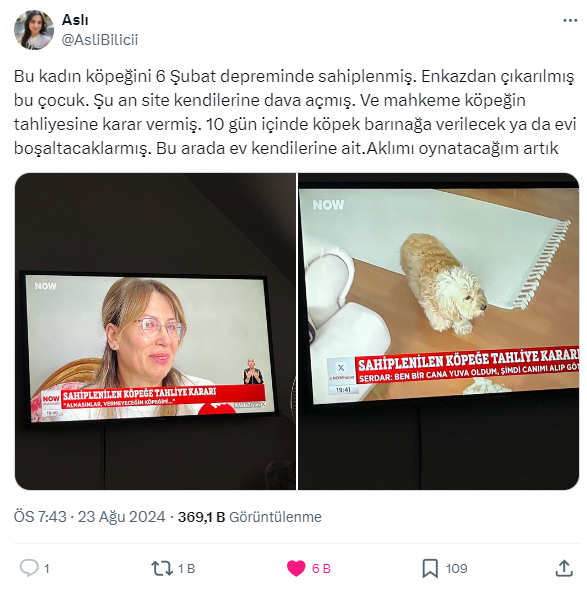This screenshot has height=592, width=587.
Task: Open the left photo of woman on TV
Action: click(x=156, y=331)
